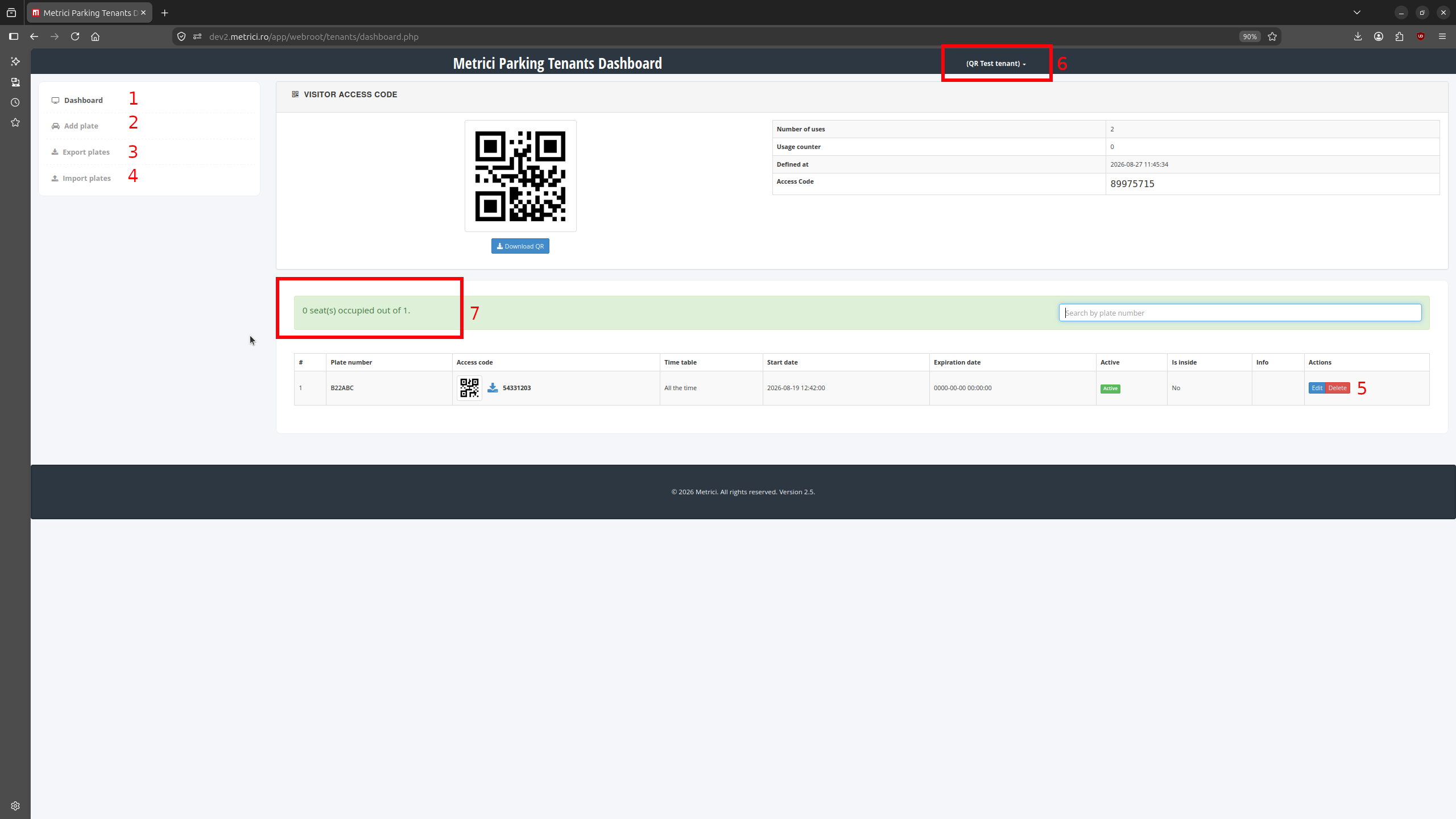The height and width of the screenshot is (819, 1456).
Task: Click the address bar URL
Action: tap(314, 36)
